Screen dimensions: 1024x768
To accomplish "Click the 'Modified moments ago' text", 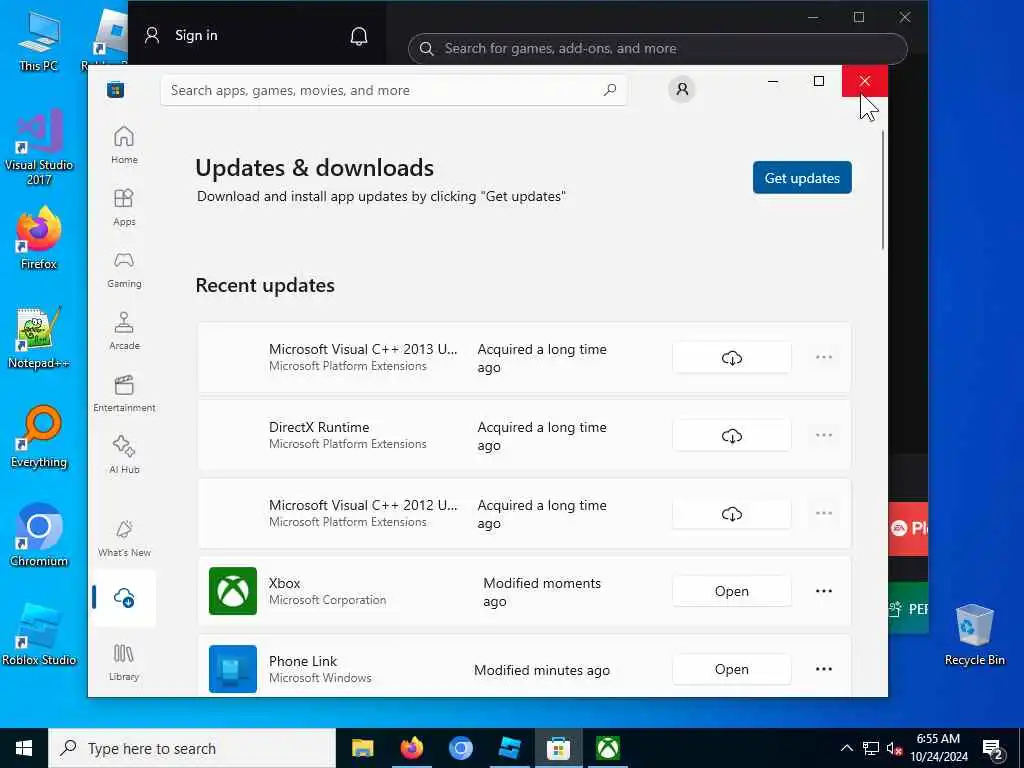I will (541, 592).
